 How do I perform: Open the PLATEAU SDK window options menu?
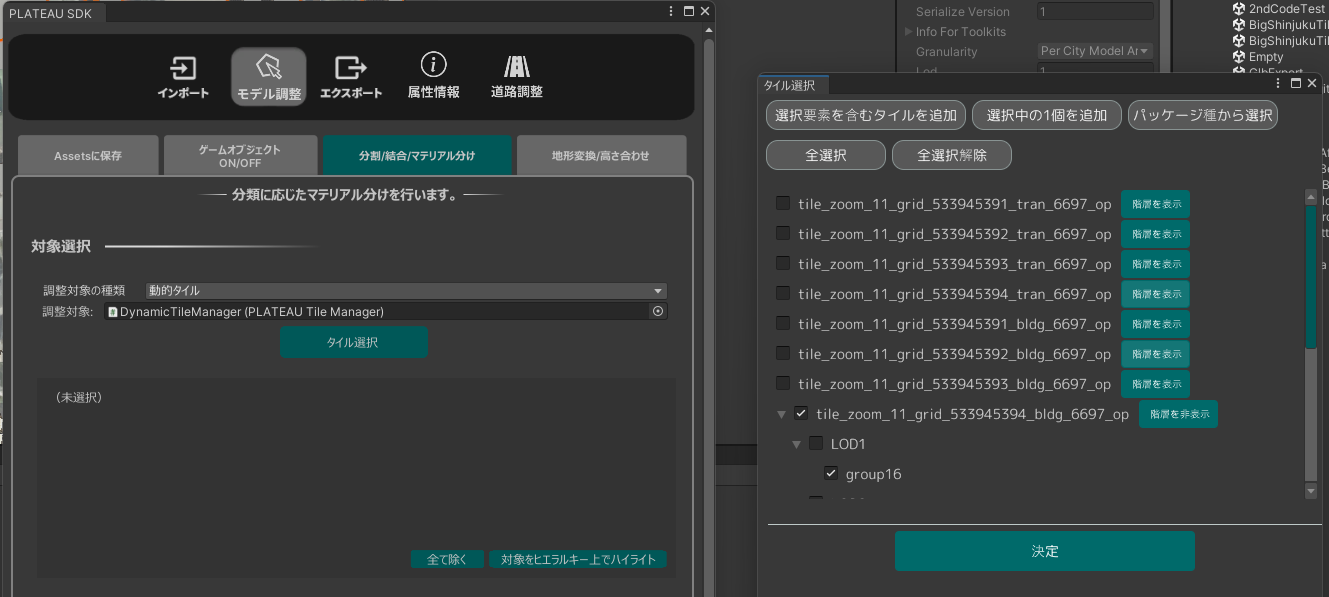[x=671, y=11]
